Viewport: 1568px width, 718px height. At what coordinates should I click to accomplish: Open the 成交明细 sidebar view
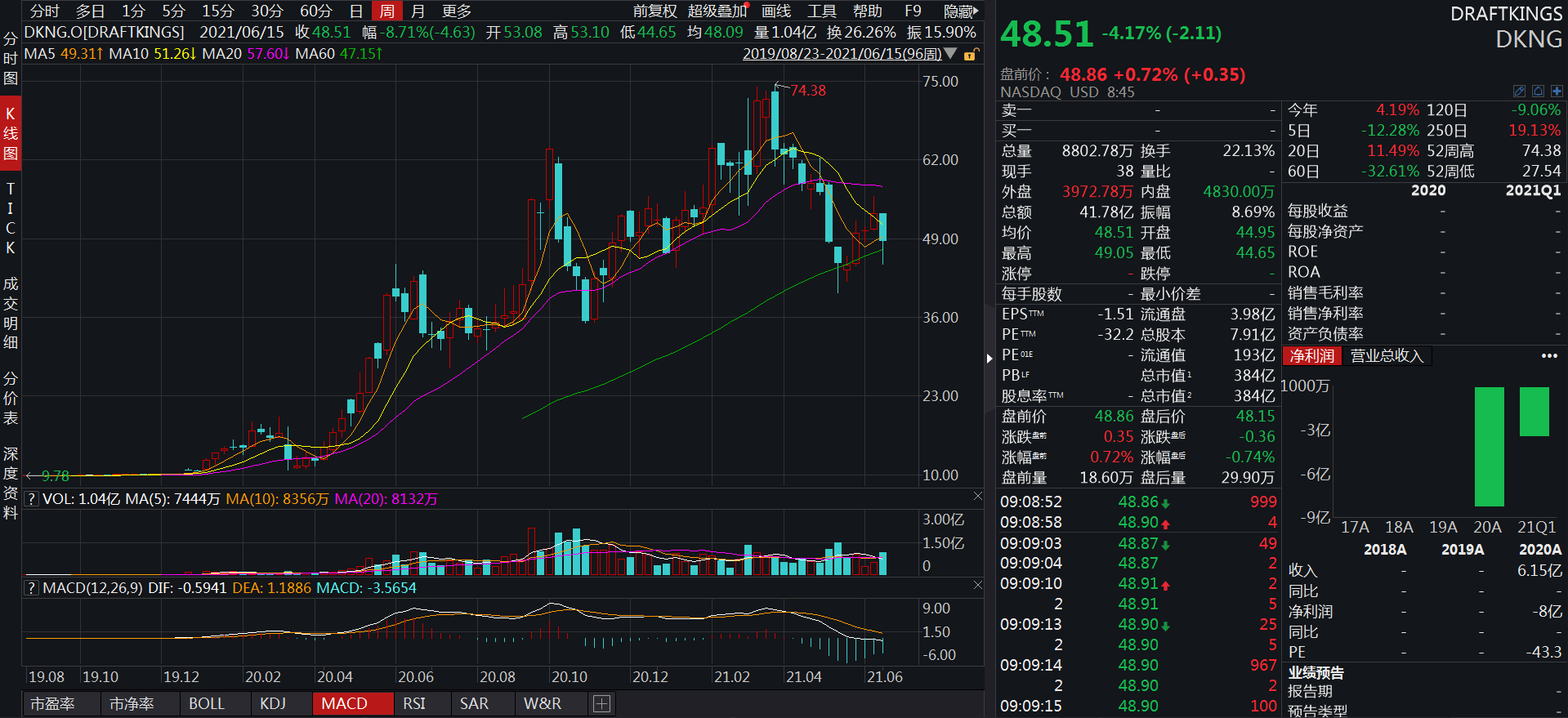(x=11, y=314)
